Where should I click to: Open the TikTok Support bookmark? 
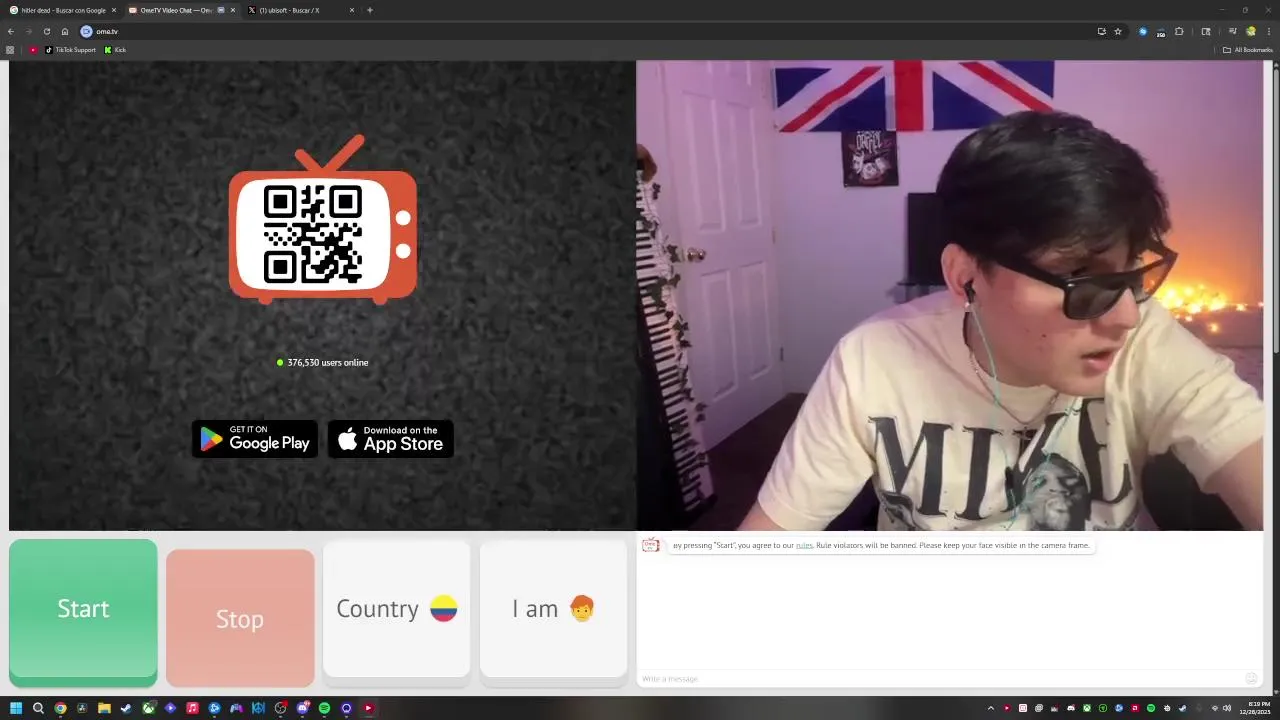[70, 50]
